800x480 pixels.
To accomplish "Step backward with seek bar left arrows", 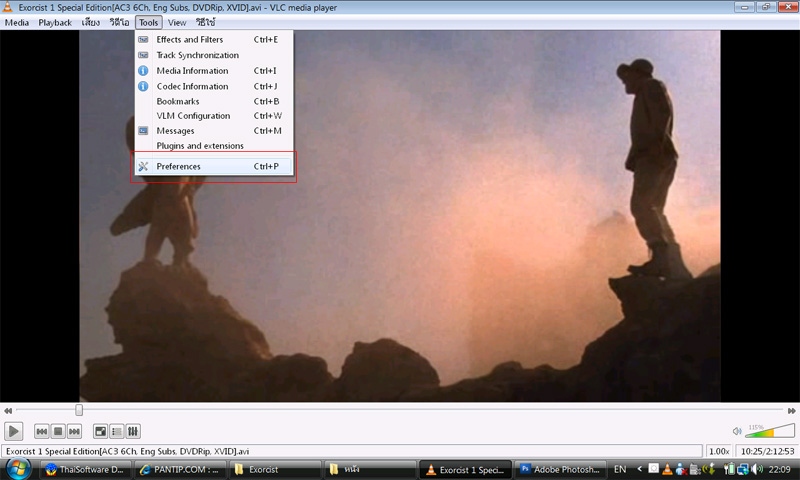I will click(x=8, y=411).
